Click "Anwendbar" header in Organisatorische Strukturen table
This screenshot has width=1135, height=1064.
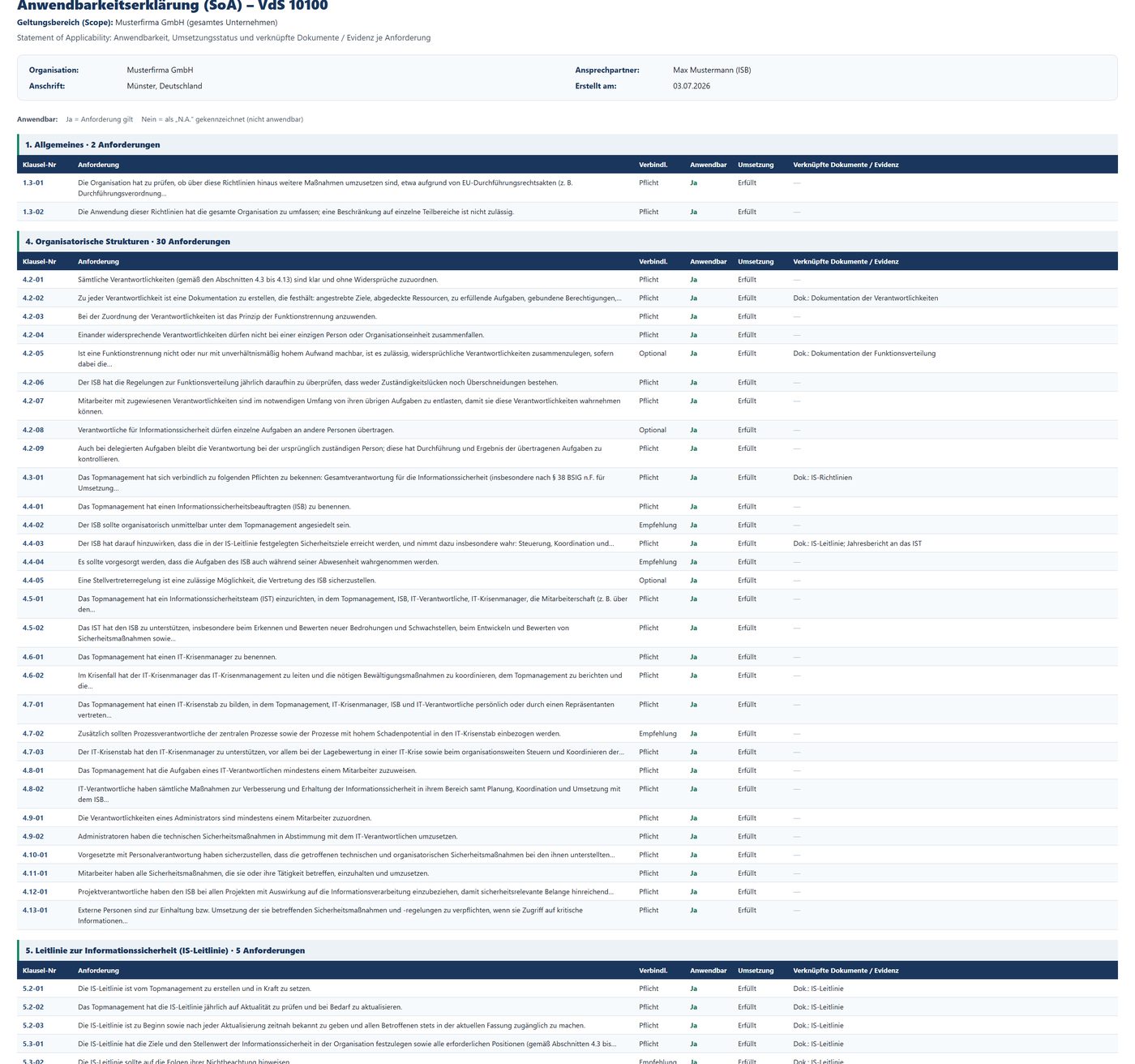[709, 262]
